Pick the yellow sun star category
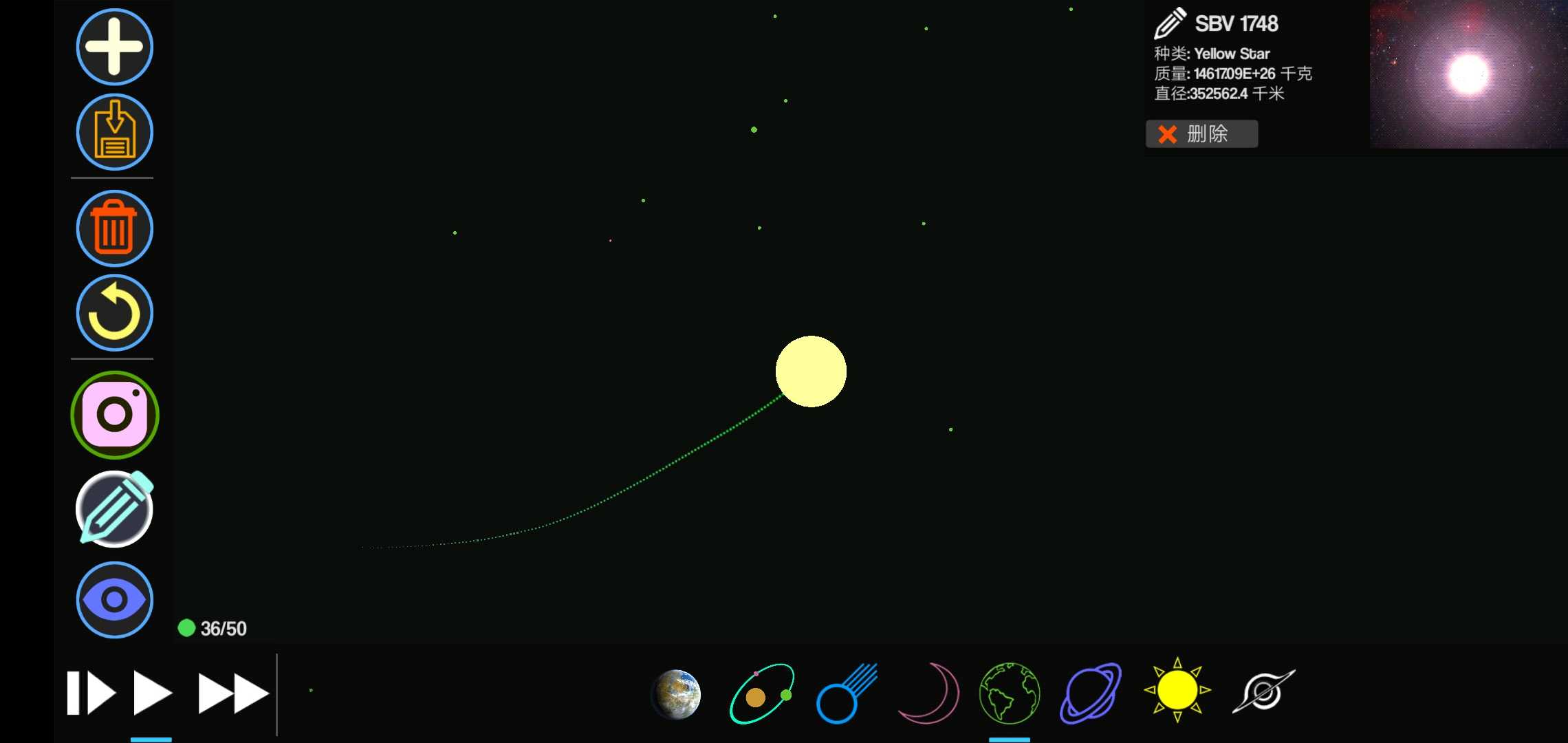 coord(1177,691)
